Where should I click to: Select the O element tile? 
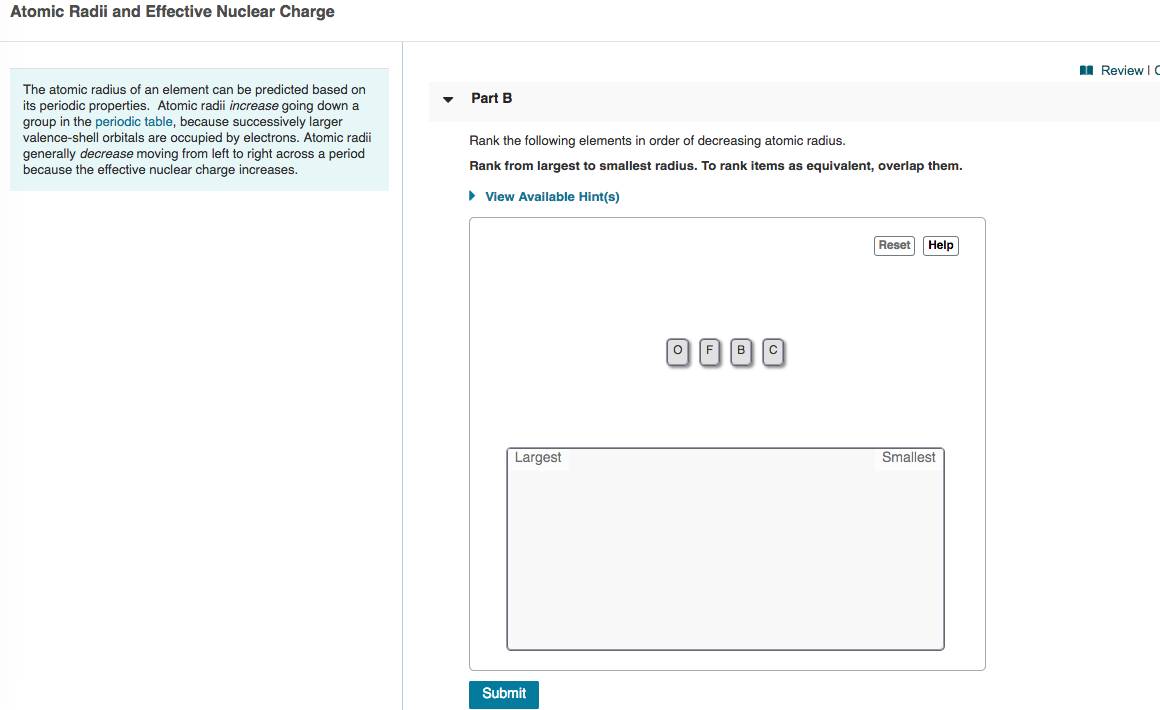tap(678, 352)
